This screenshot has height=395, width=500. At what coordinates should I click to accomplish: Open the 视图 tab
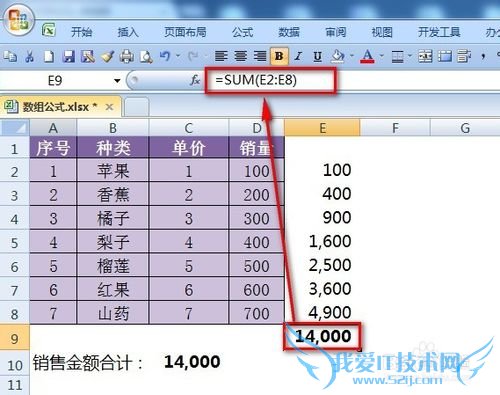[382, 32]
